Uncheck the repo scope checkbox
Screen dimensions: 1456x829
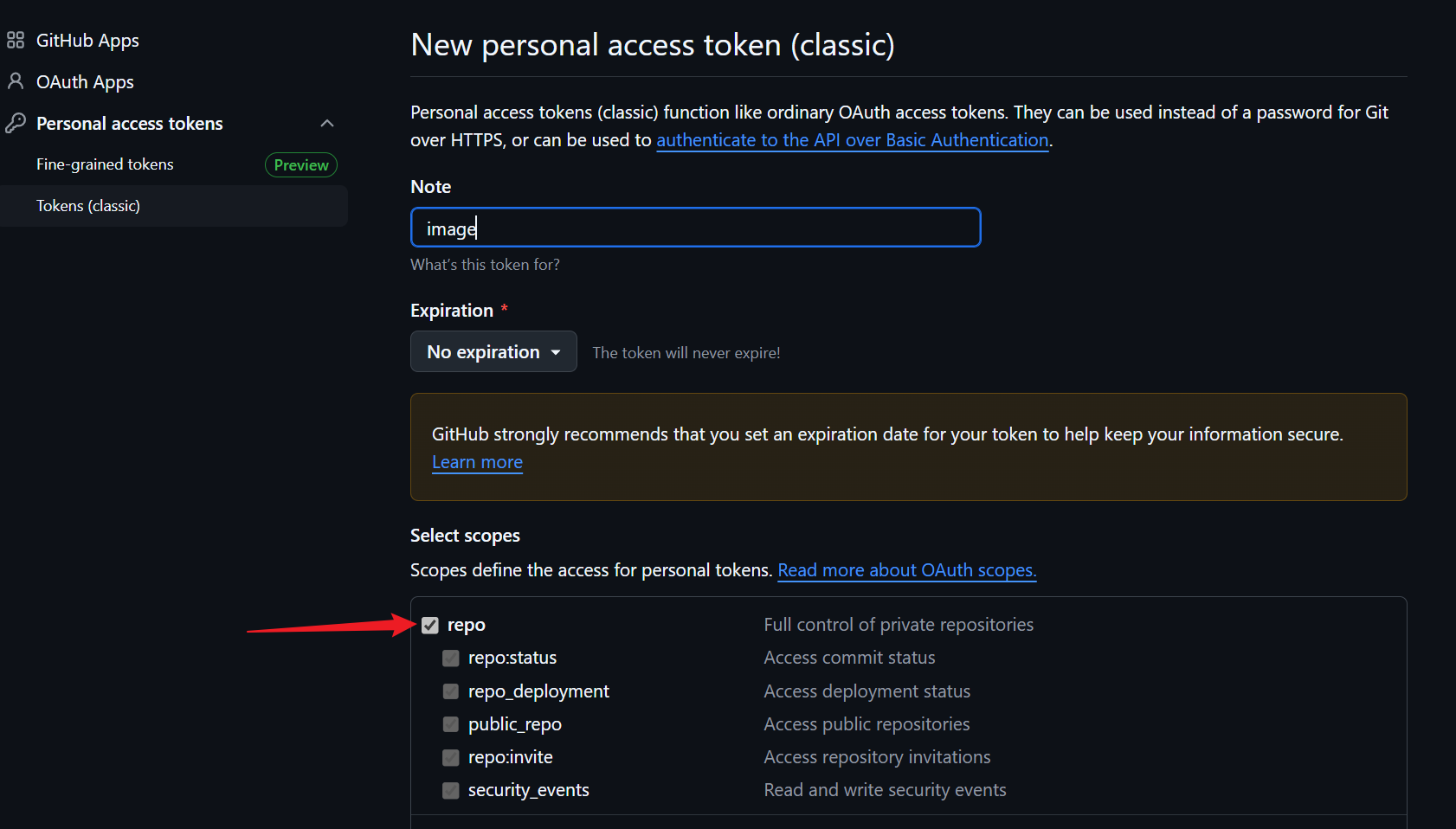[x=430, y=626]
